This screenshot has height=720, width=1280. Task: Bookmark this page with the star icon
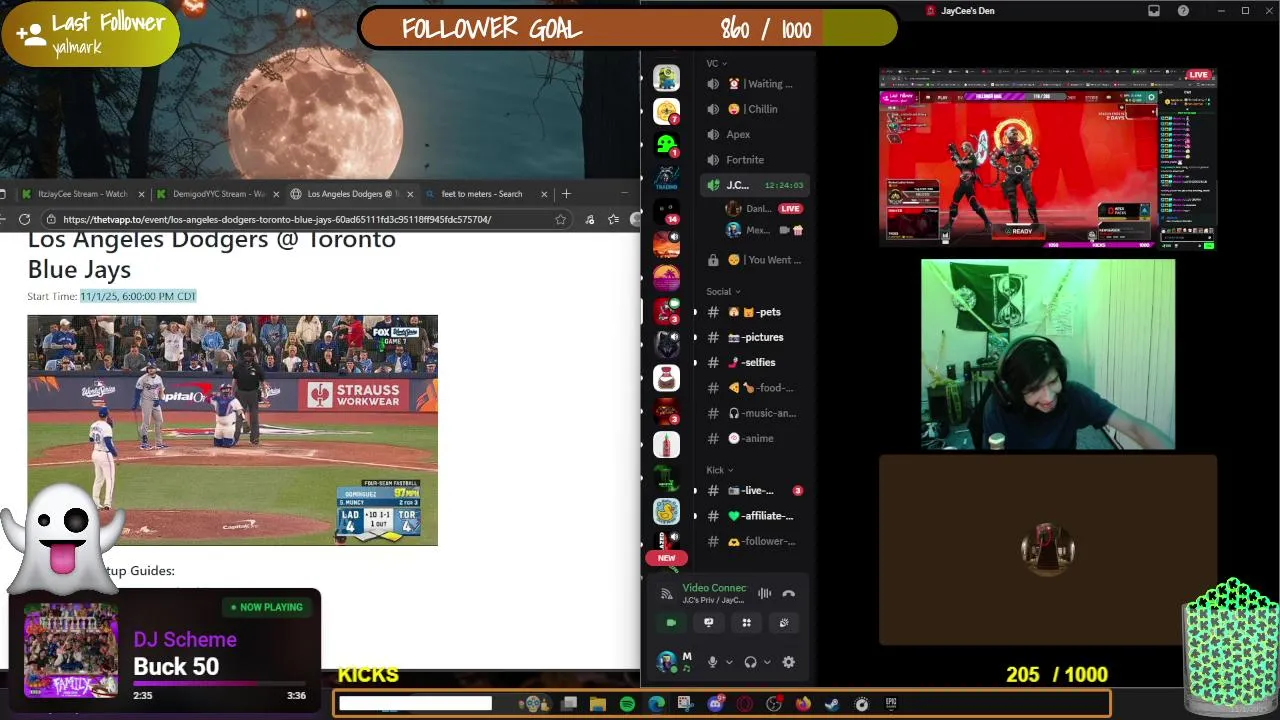coord(561,219)
